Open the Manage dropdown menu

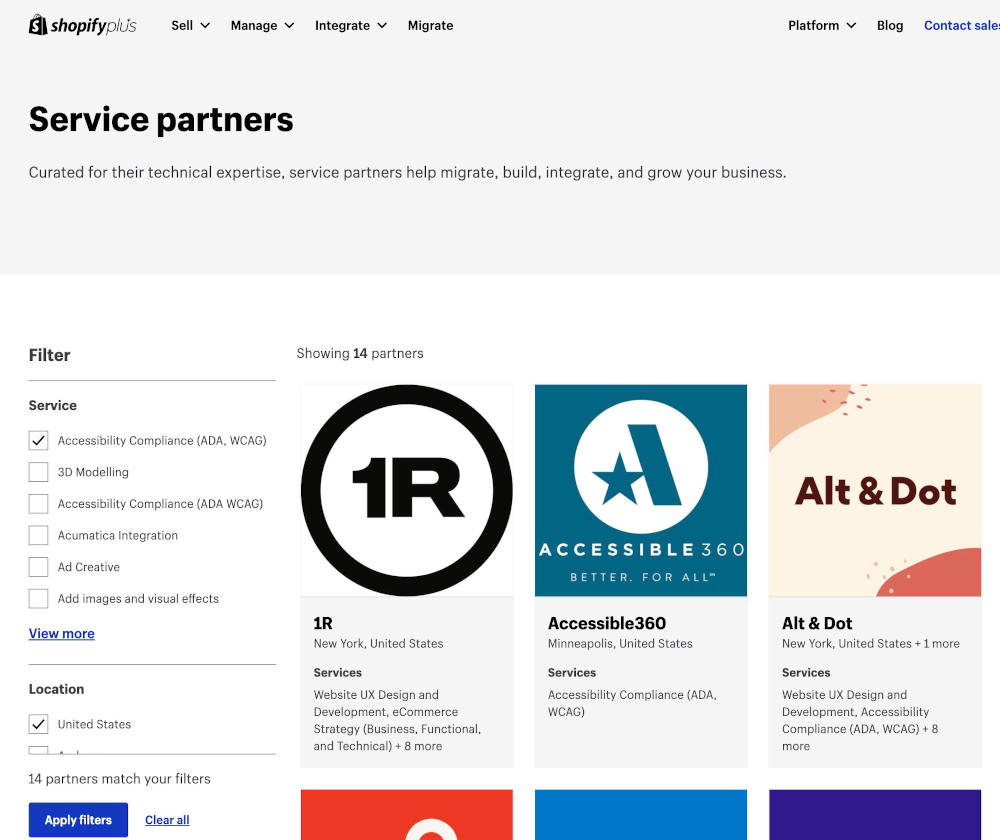click(x=262, y=26)
